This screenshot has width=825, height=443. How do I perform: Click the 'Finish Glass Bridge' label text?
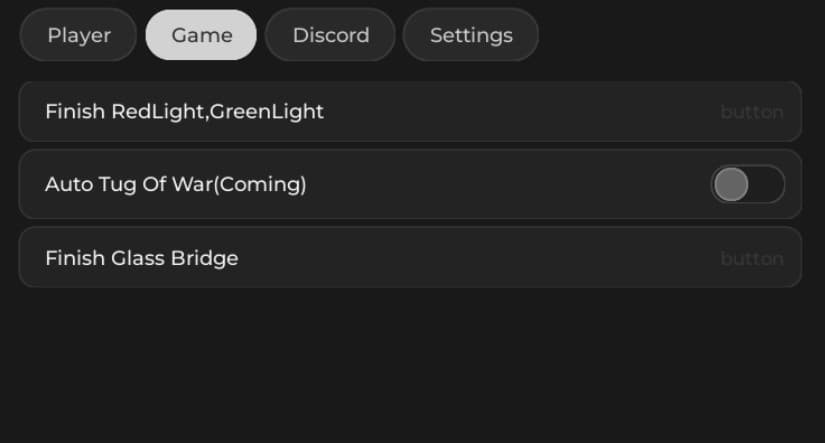click(x=141, y=258)
